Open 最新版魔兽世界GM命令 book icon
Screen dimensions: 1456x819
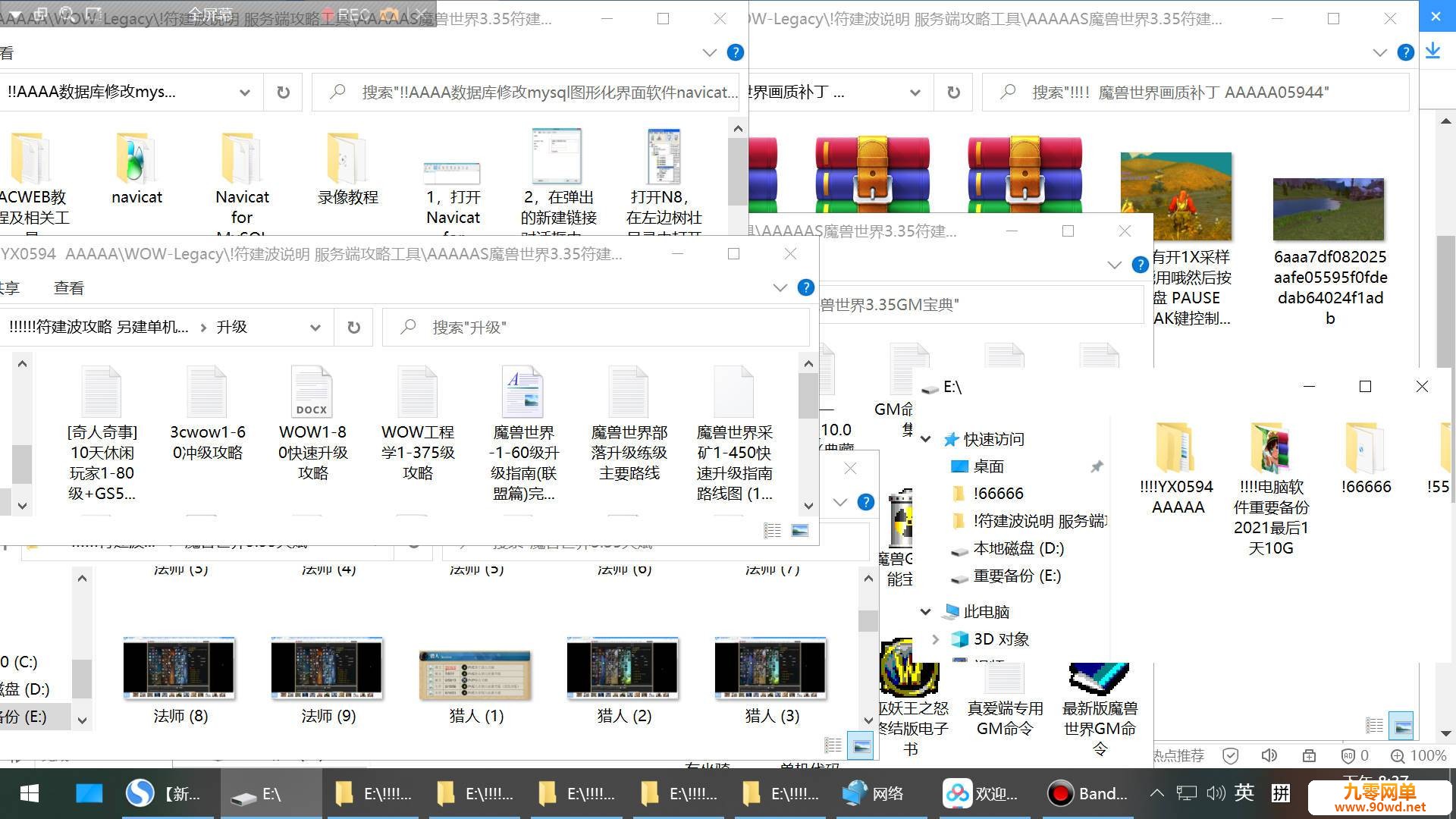(1099, 679)
